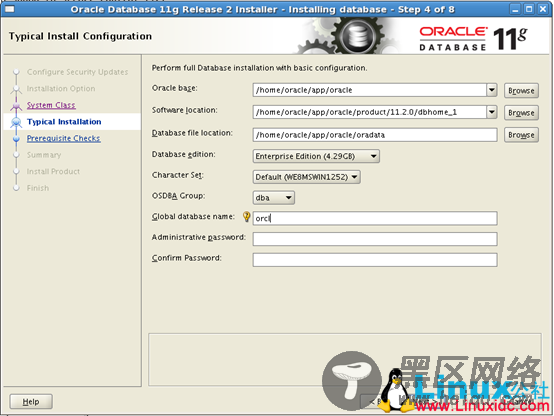Image resolution: width=554 pixels, height=416 pixels.
Task: Browse for Software location directory
Action: [521, 113]
